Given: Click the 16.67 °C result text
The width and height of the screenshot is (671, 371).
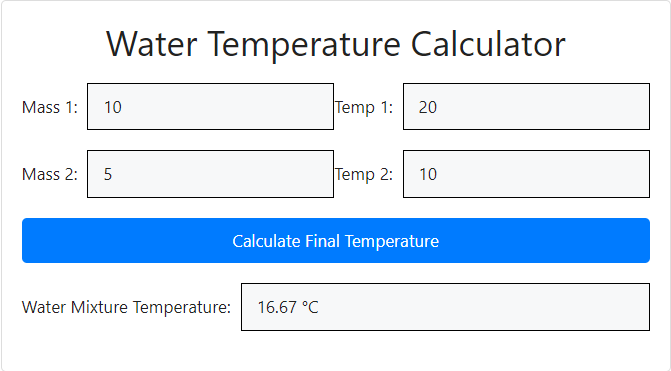Looking at the screenshot, I should coord(288,307).
